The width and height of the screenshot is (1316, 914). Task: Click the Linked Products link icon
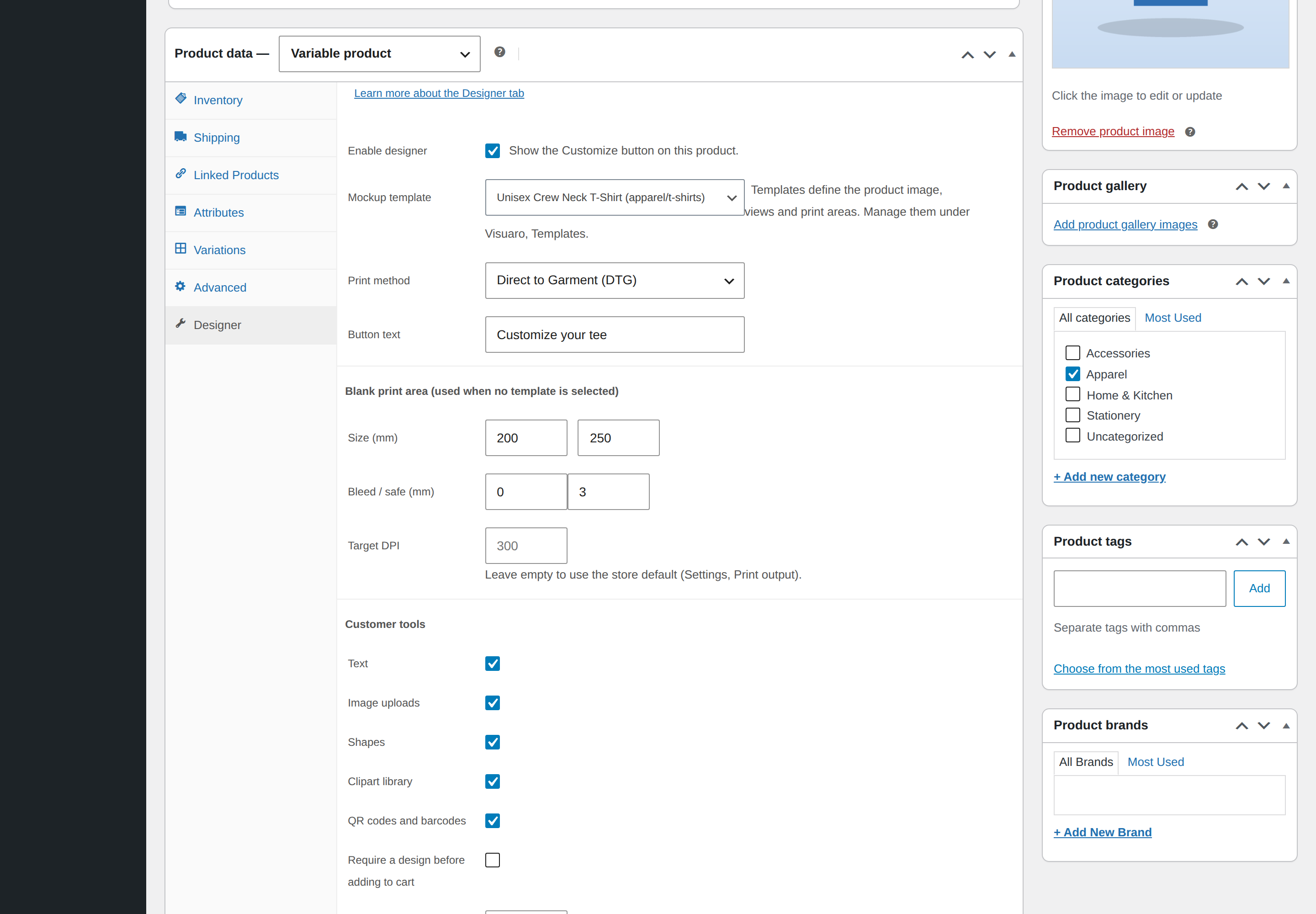click(x=180, y=174)
